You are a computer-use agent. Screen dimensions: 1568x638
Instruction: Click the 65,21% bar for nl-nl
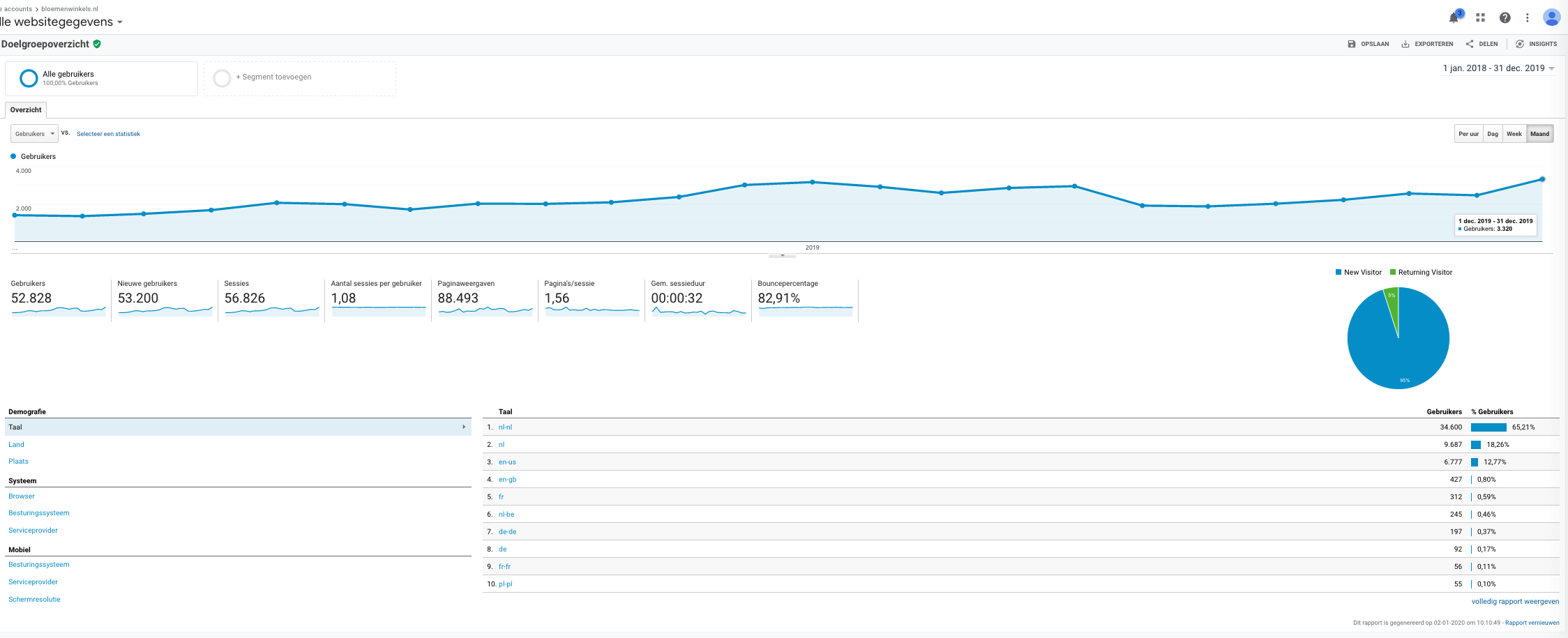[x=1488, y=427]
